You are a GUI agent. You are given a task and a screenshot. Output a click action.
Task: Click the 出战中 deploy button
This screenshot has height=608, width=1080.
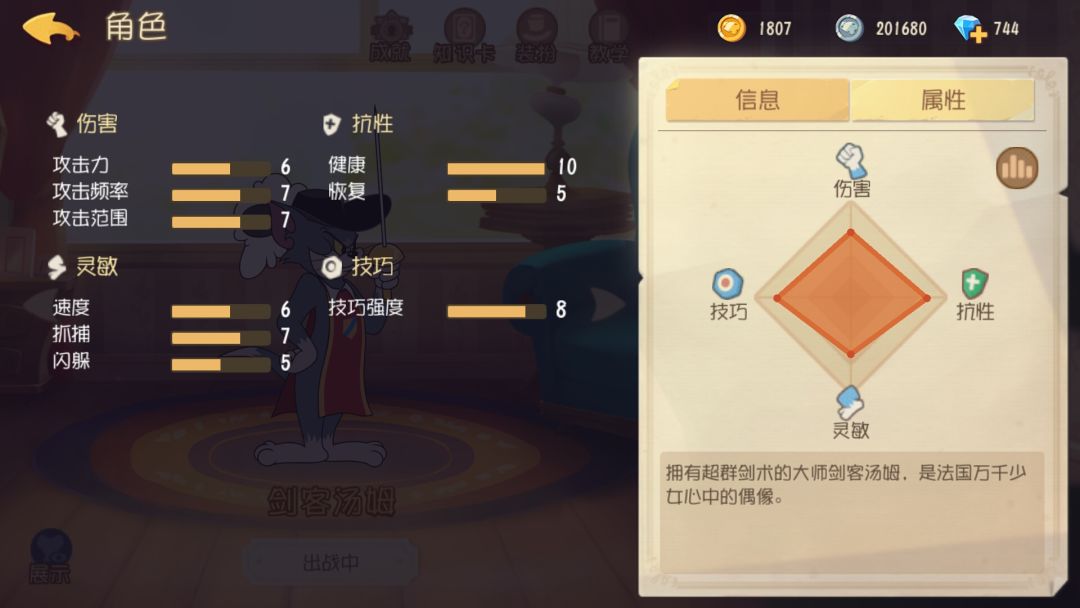tap(331, 563)
